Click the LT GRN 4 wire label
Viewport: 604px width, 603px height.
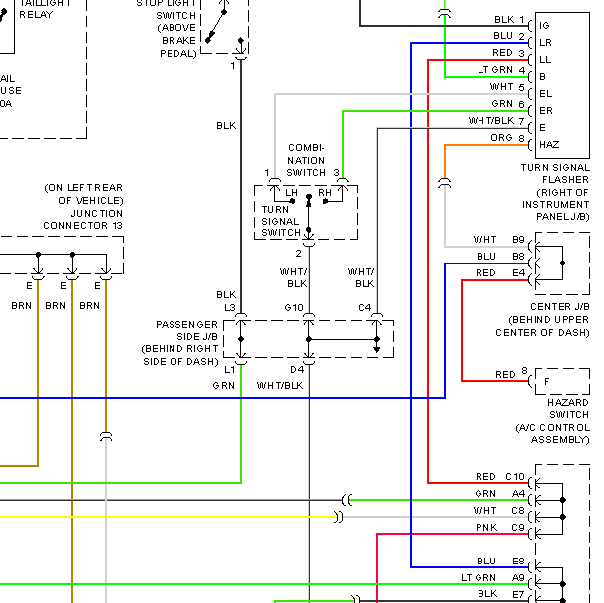point(502,70)
